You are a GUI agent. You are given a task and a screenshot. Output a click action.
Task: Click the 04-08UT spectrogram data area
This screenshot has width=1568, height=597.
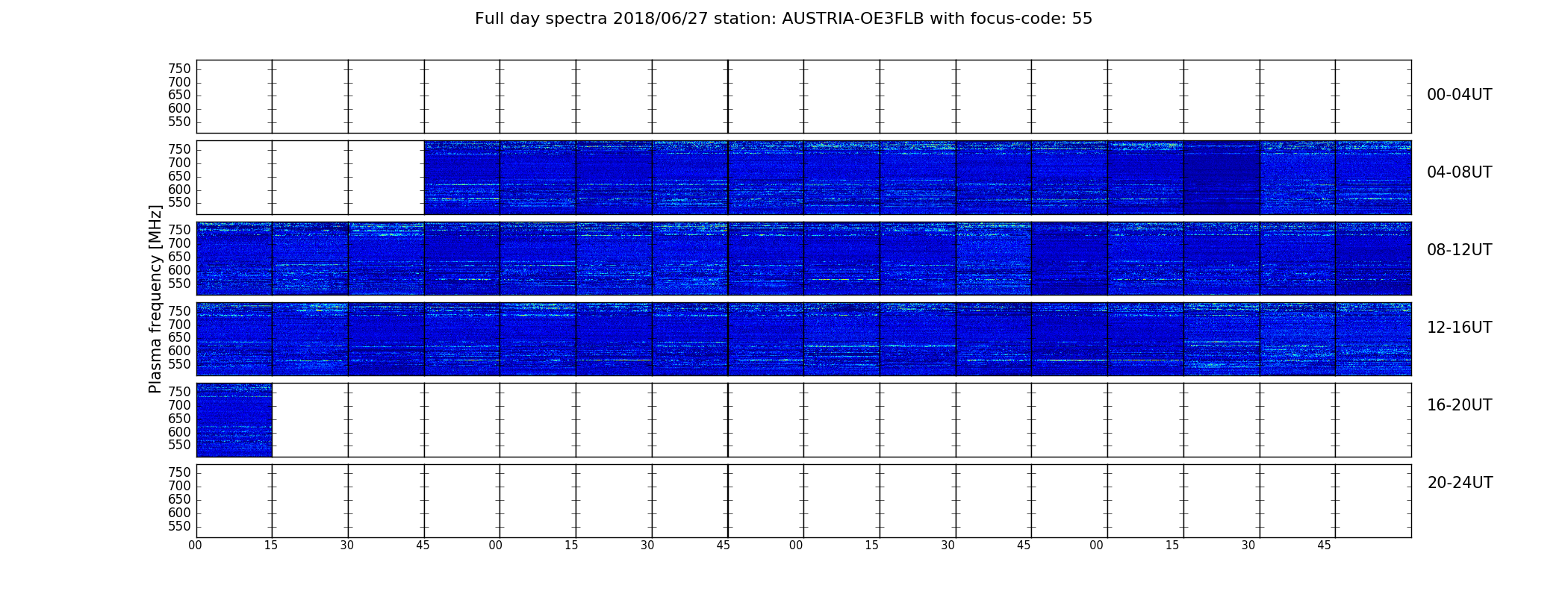[918, 178]
